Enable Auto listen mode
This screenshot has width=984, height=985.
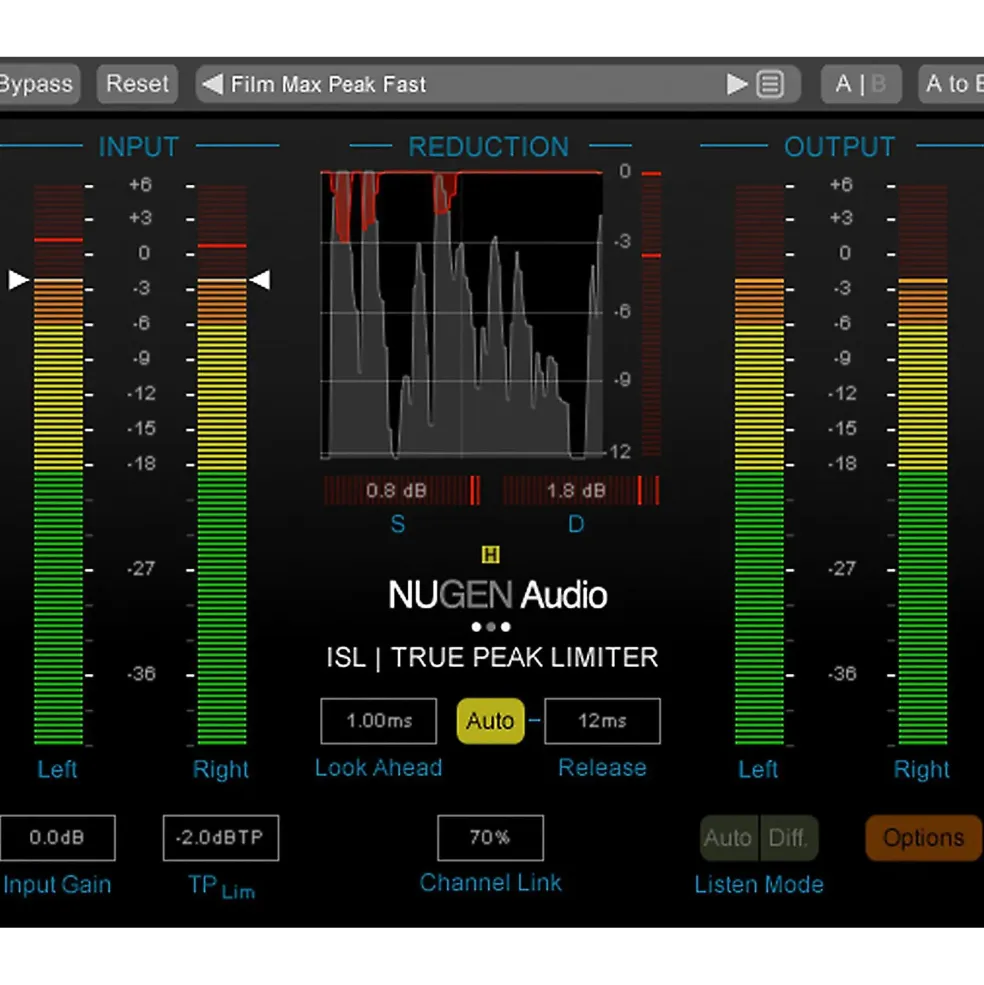point(729,837)
